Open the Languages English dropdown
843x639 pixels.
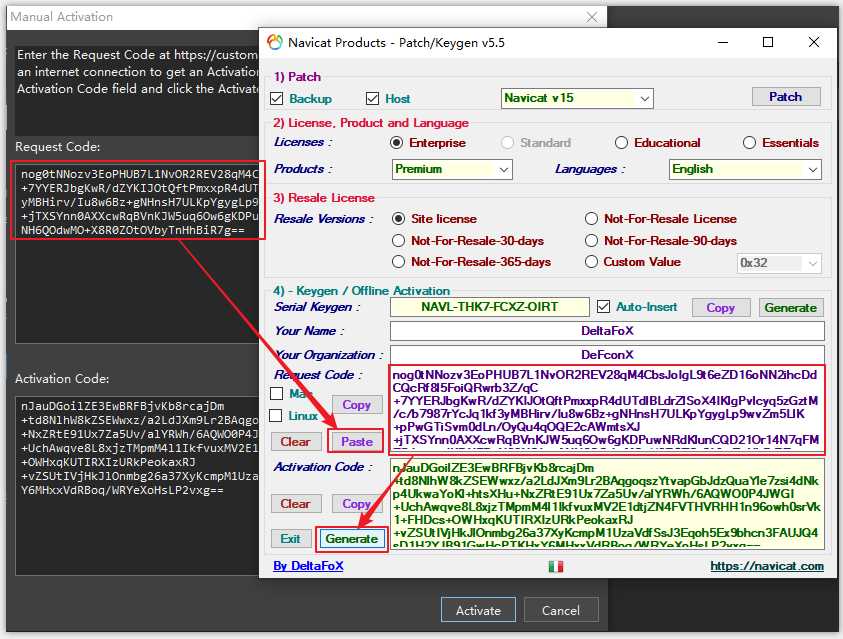pyautogui.click(x=745, y=169)
